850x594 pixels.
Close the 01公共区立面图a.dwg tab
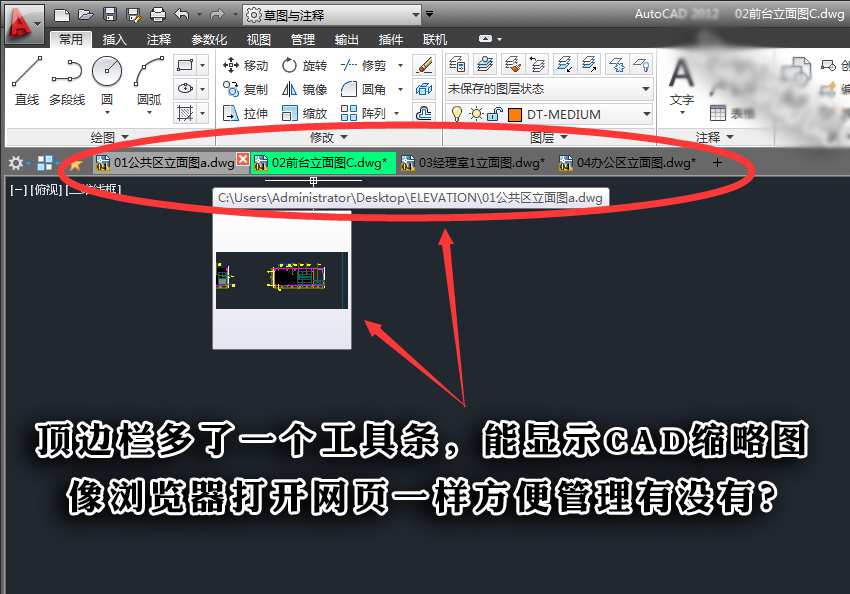[x=243, y=161]
